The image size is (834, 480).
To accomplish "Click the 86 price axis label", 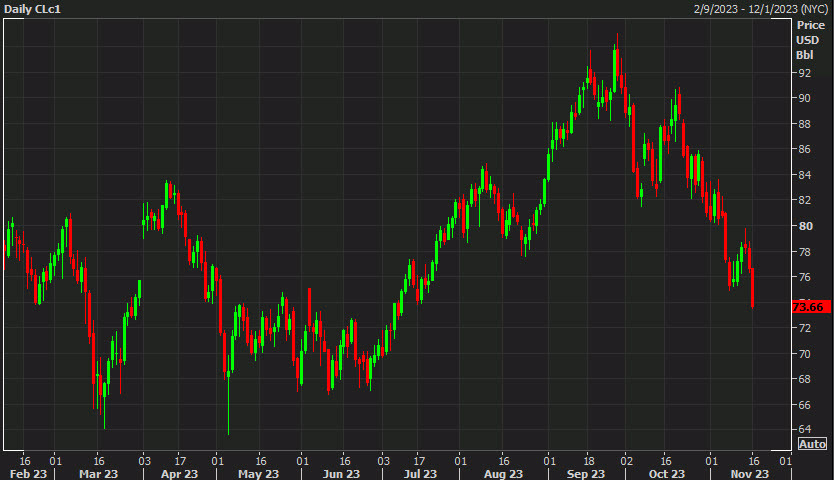I will click(804, 150).
